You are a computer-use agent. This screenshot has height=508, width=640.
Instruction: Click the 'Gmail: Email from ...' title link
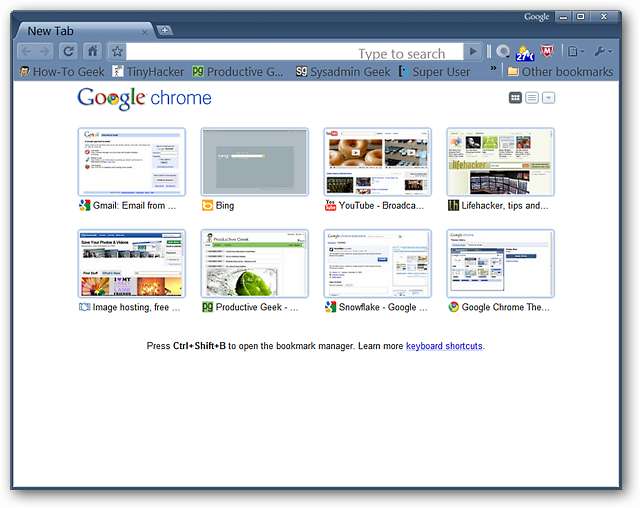click(134, 206)
